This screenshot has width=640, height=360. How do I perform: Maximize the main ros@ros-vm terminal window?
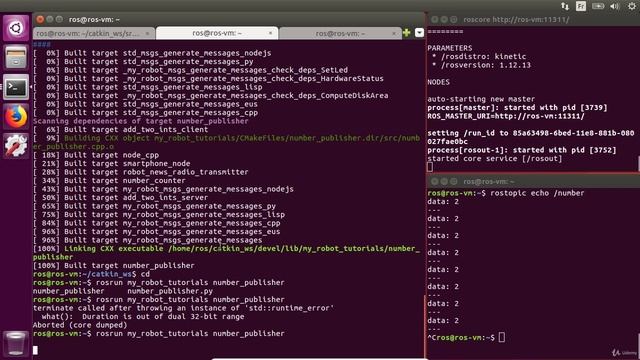[60, 19]
